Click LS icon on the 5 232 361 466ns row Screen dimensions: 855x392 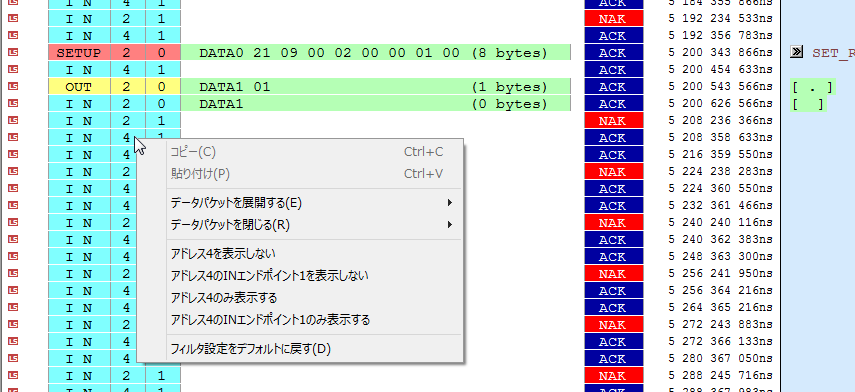coord(13,206)
